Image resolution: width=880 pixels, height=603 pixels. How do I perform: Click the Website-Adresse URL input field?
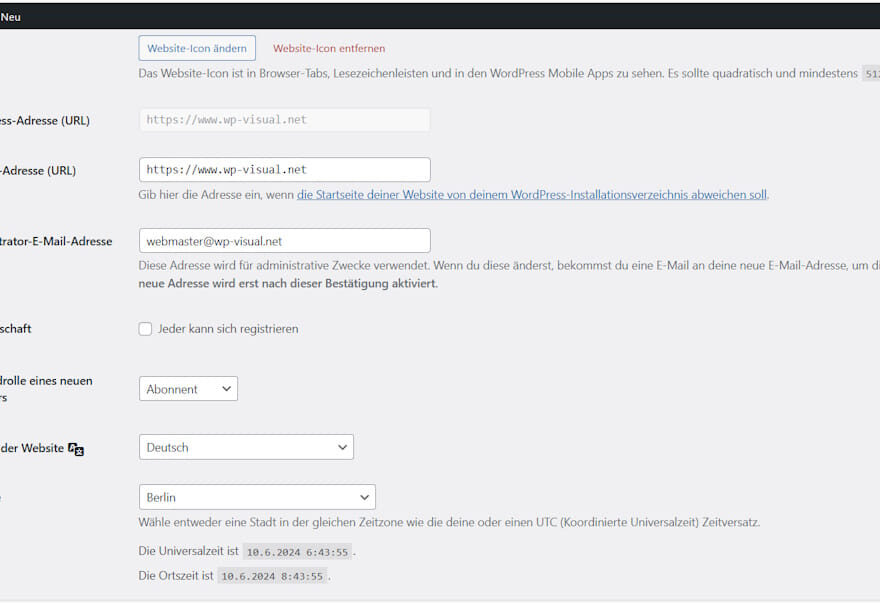[x=285, y=170]
